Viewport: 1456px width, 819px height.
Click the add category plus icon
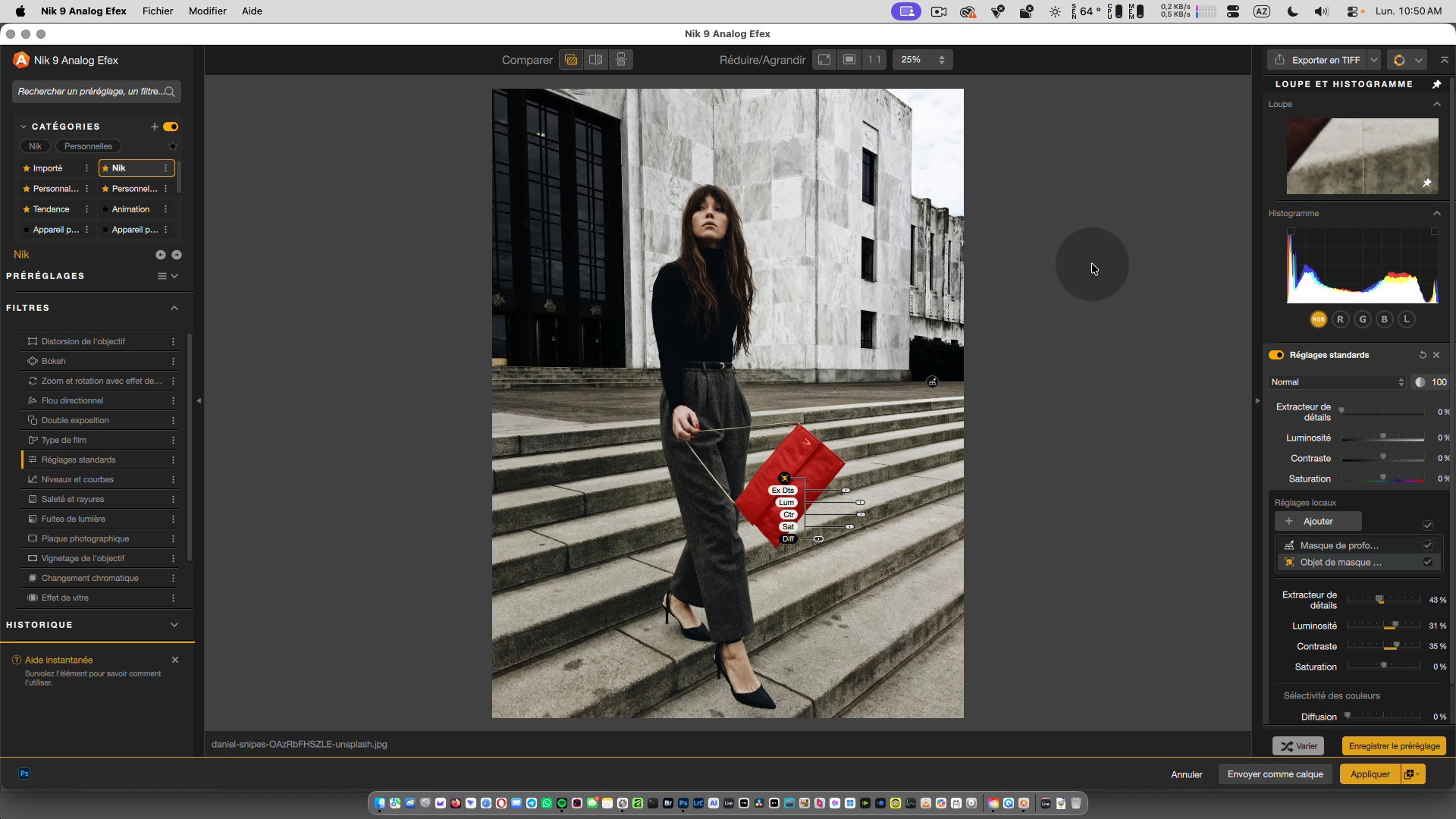point(155,127)
